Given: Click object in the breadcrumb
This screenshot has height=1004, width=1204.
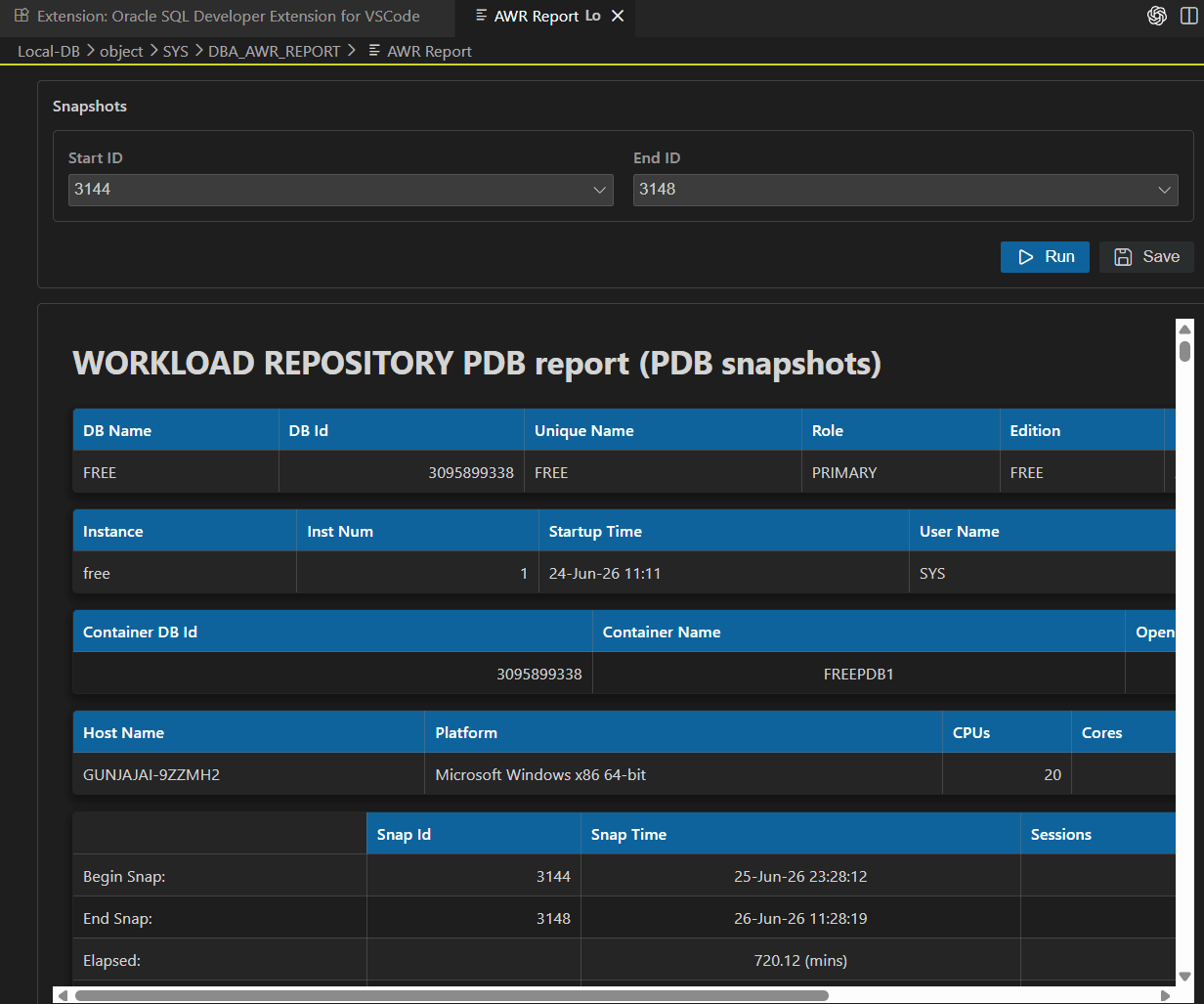Looking at the screenshot, I should click(x=121, y=51).
